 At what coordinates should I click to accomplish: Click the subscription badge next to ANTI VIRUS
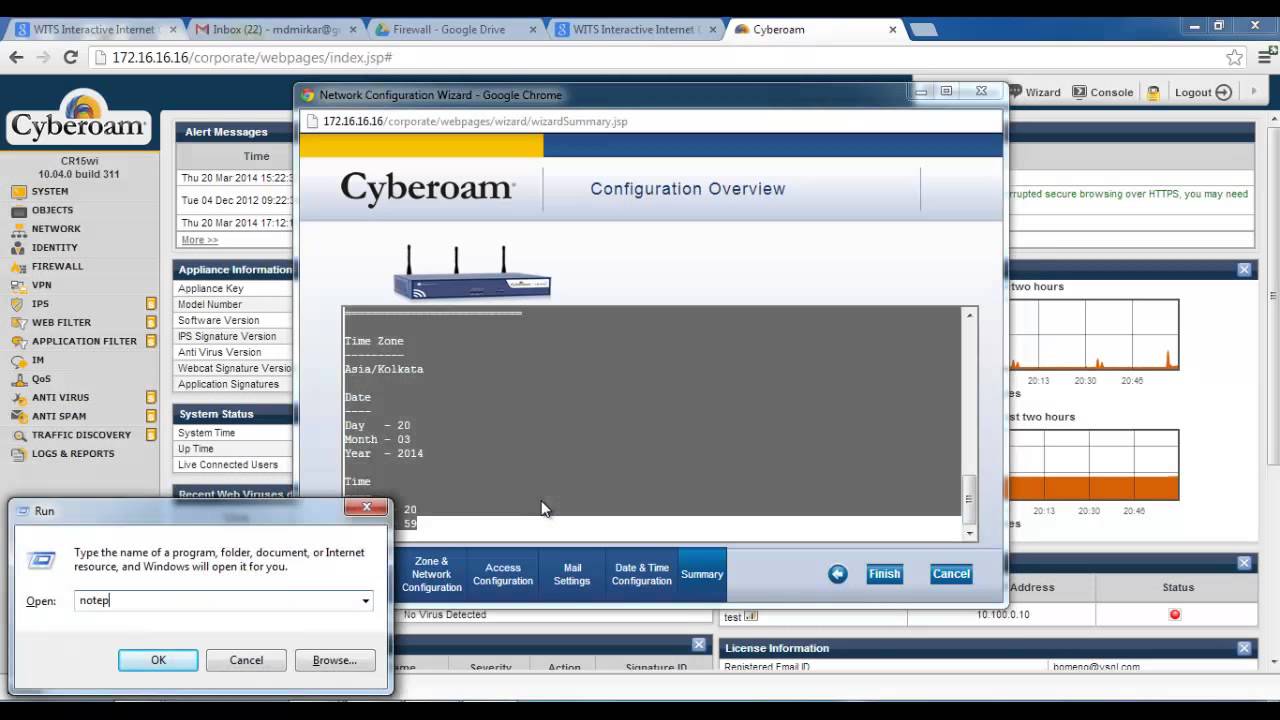pos(151,397)
